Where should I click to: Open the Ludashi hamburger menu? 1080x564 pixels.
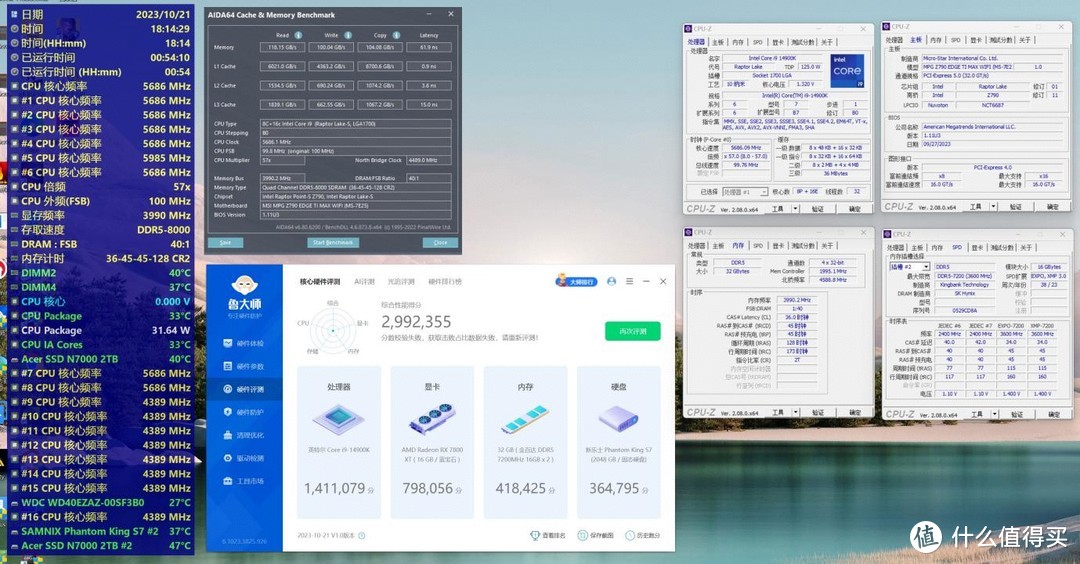pyautogui.click(x=630, y=281)
